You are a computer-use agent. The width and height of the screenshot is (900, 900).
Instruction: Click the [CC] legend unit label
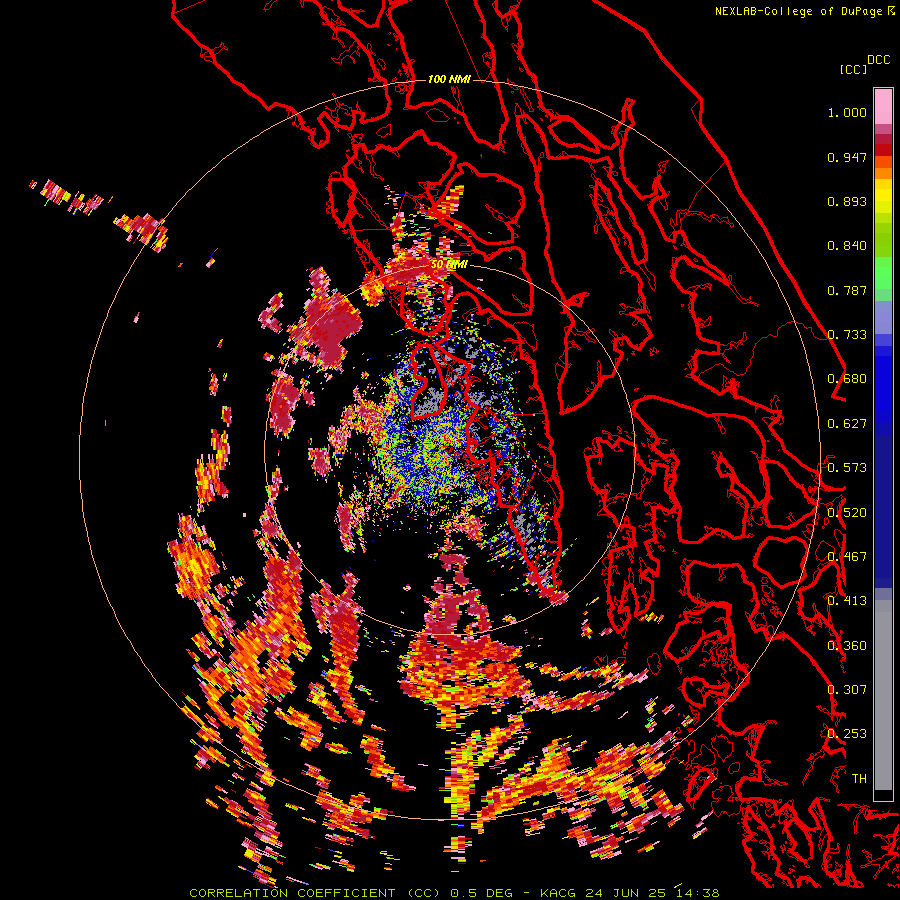coord(853,69)
